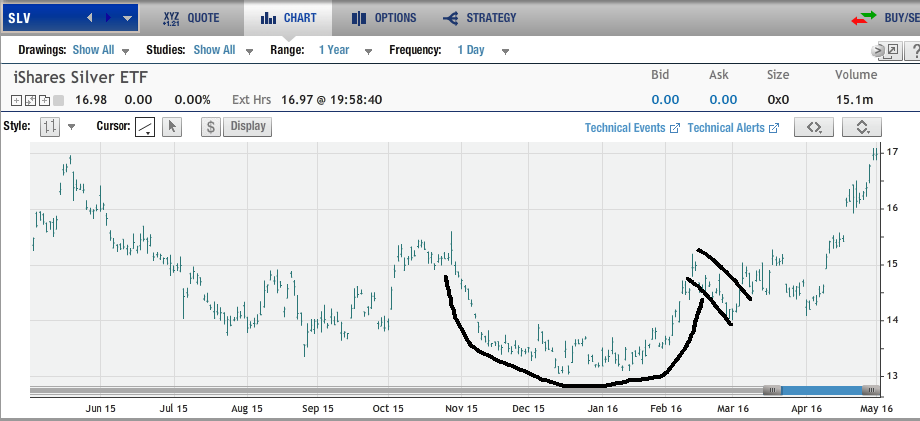Click the Volume value 15.1m
Image resolution: width=920 pixels, height=421 pixels.
click(x=854, y=100)
